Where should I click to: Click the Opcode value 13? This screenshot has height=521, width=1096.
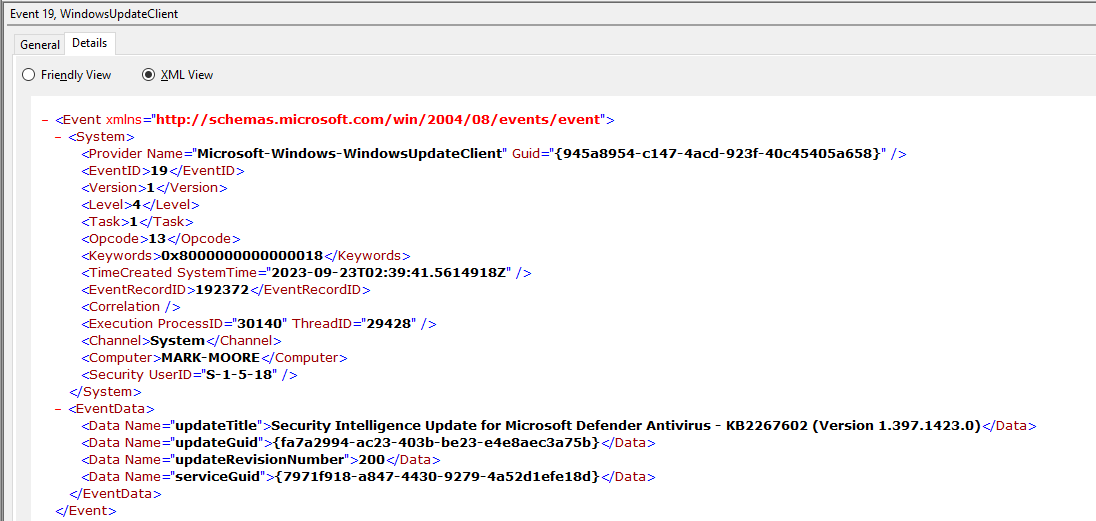[157, 238]
